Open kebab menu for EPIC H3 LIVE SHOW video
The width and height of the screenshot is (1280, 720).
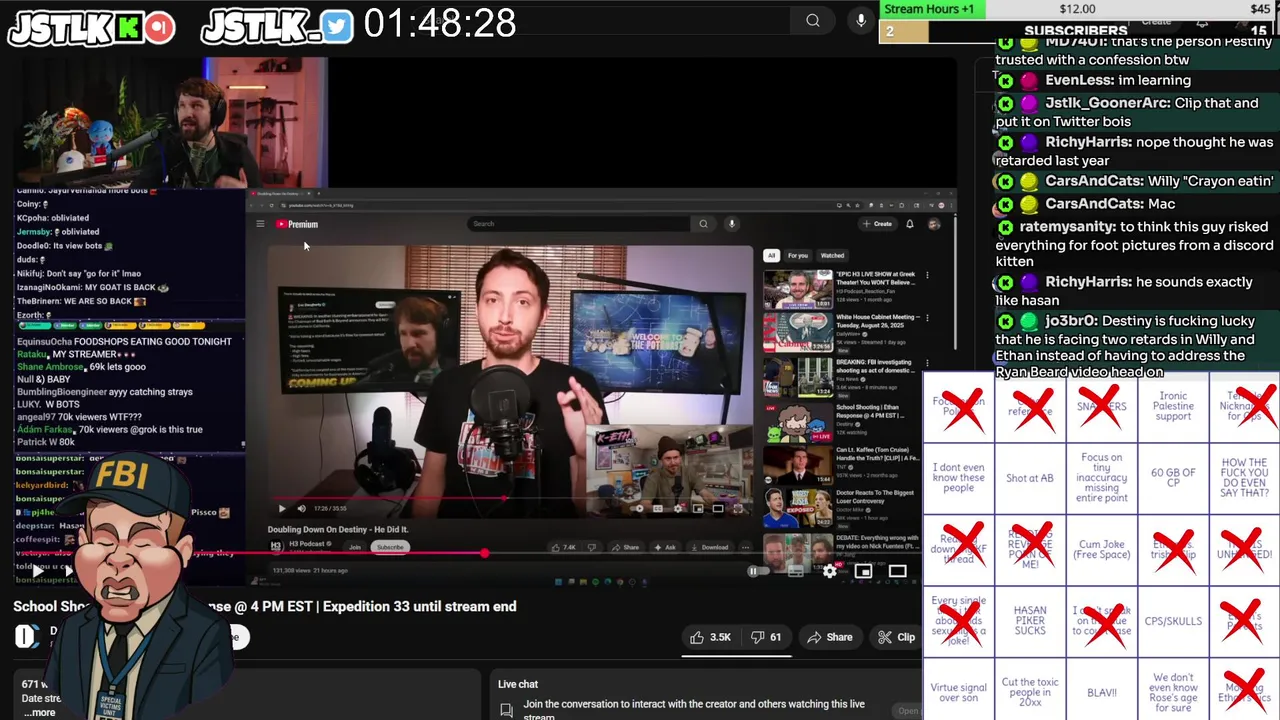[x=927, y=275]
